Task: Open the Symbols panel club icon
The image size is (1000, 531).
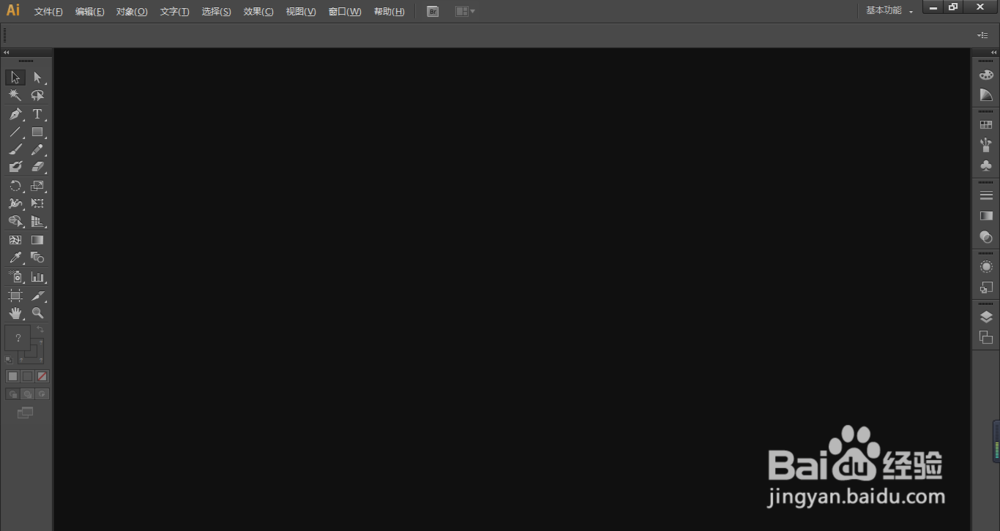Action: click(986, 166)
